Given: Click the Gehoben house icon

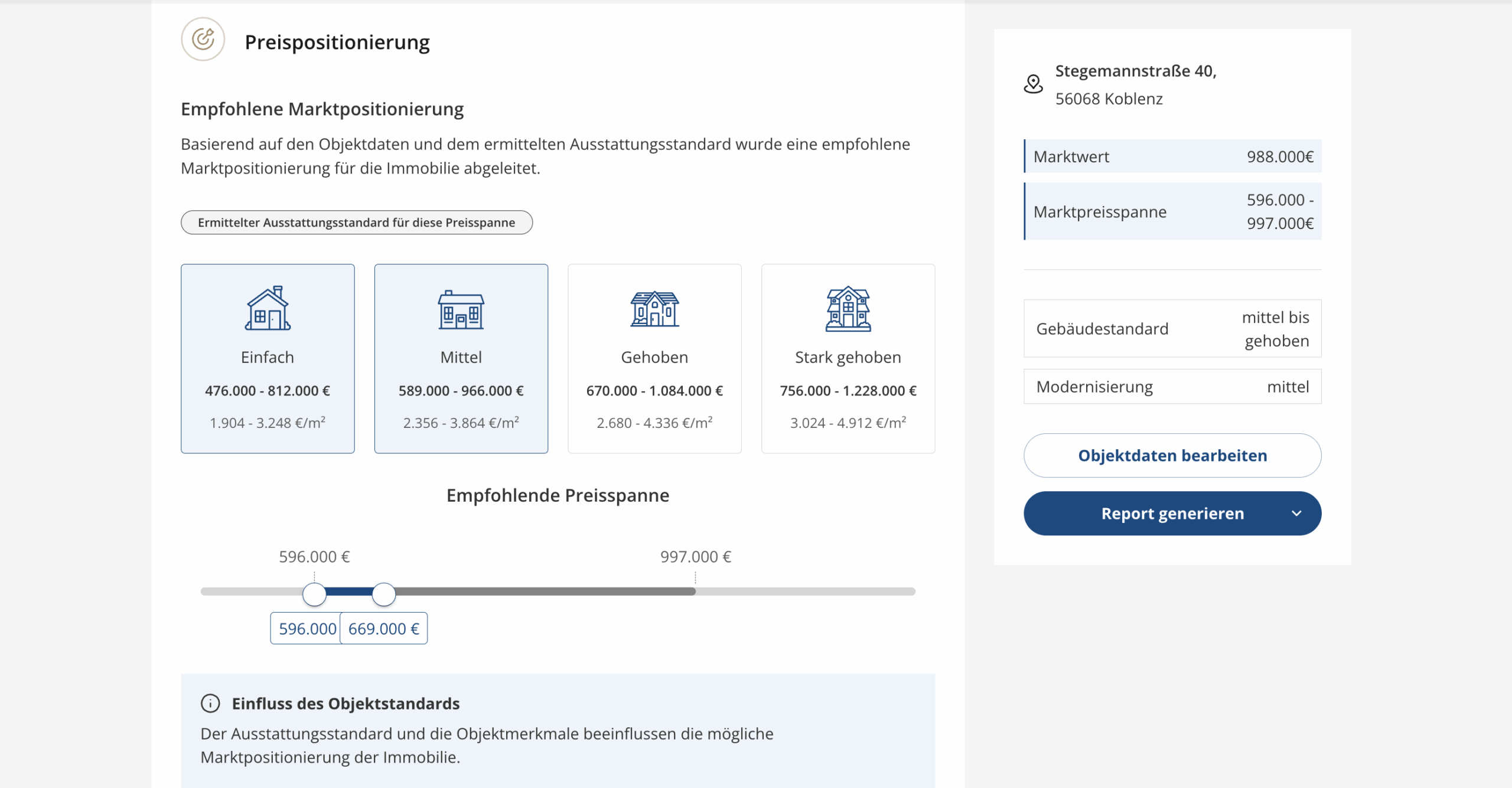Looking at the screenshot, I should tap(654, 309).
